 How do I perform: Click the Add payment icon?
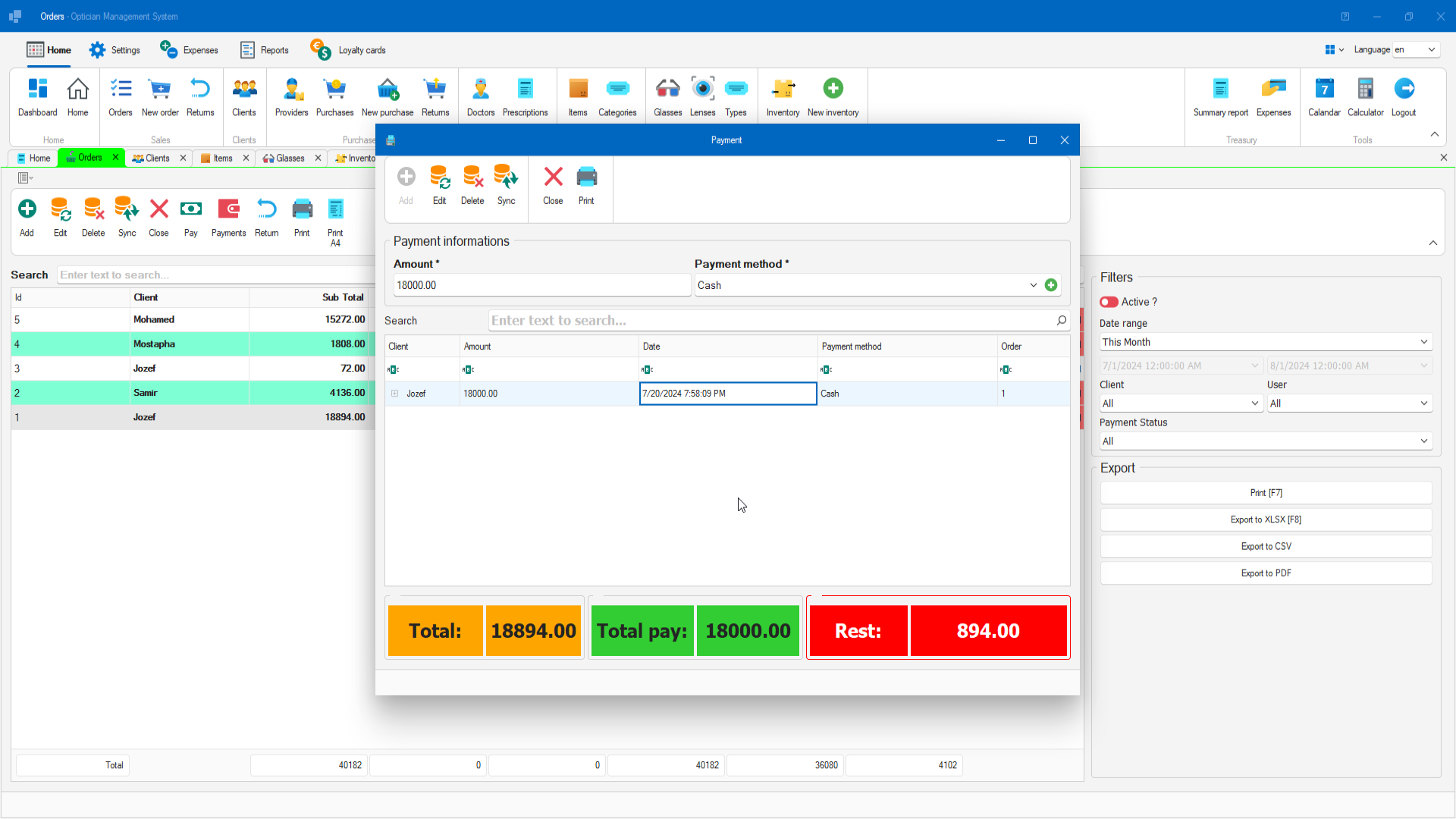coord(406,182)
